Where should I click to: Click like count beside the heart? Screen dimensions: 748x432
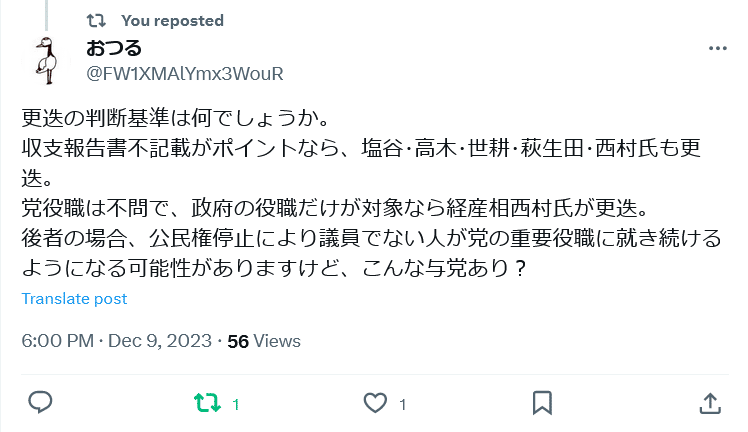(x=403, y=405)
